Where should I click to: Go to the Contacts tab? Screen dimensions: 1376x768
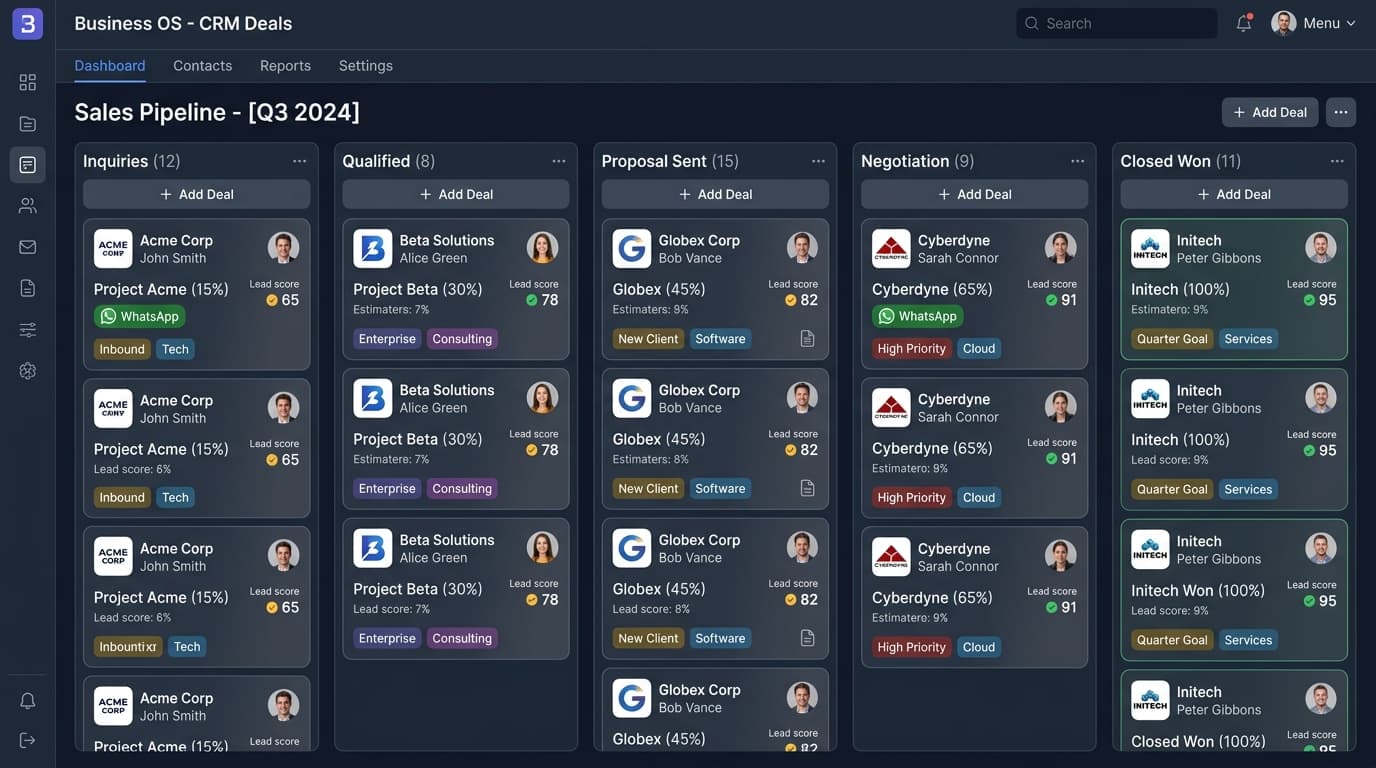pyautogui.click(x=203, y=66)
